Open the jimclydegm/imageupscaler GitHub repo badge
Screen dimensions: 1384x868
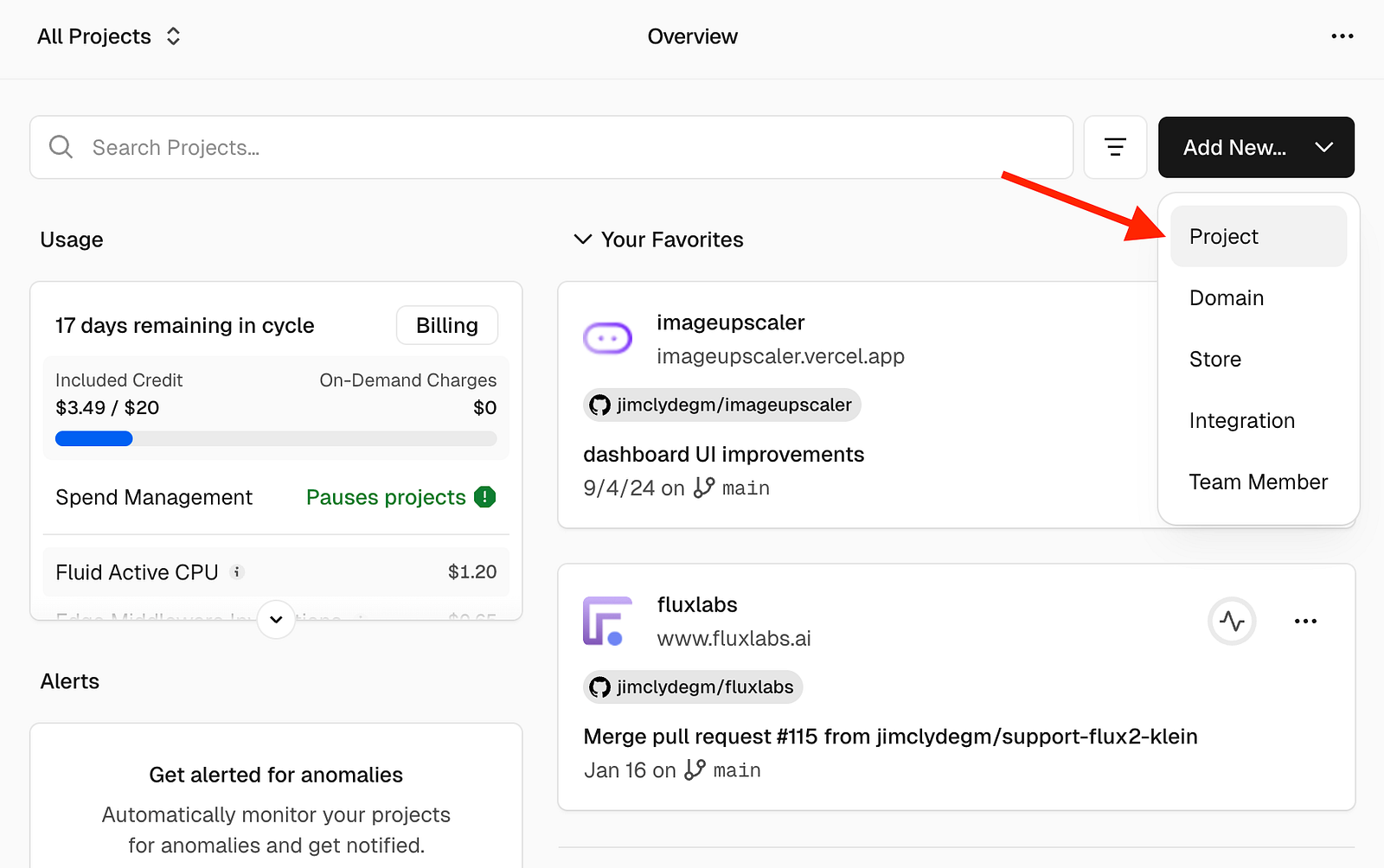click(722, 405)
